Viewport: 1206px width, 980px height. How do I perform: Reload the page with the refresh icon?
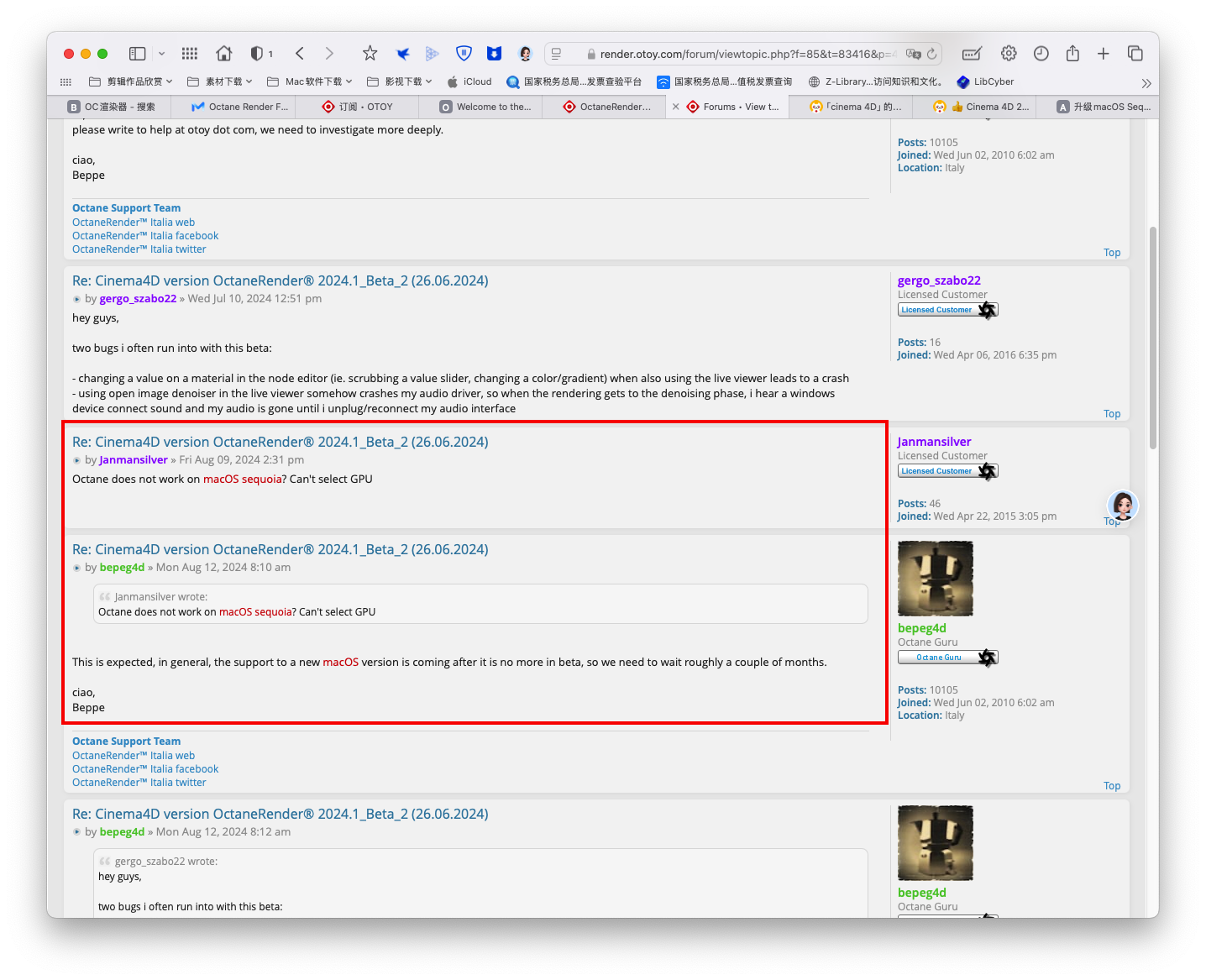pyautogui.click(x=931, y=54)
